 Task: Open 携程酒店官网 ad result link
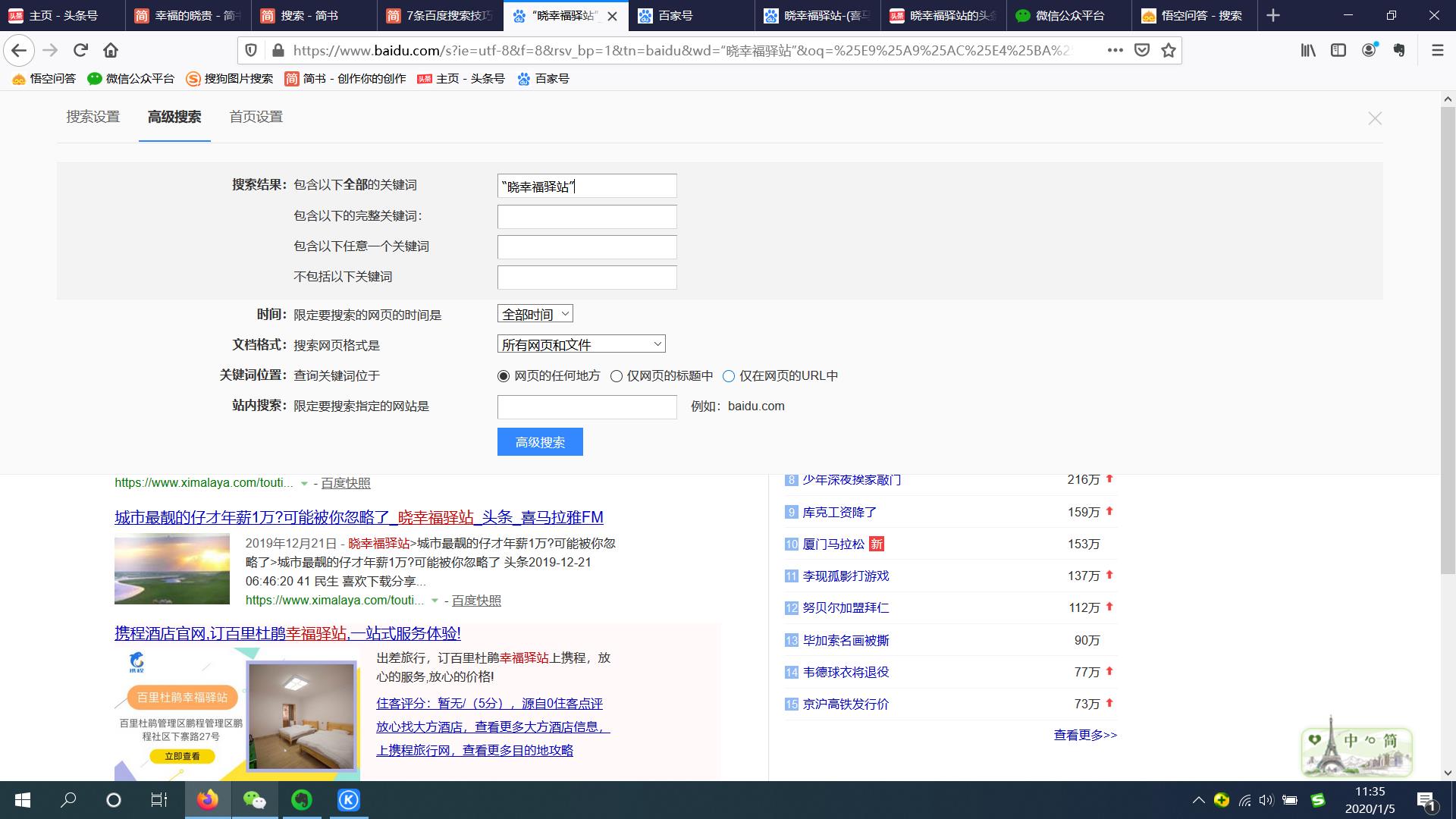(x=287, y=633)
